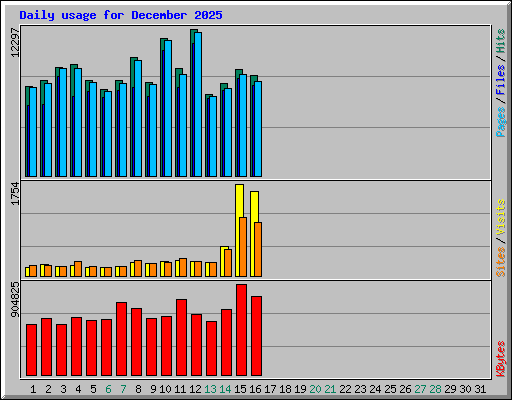
Task: Click the red KBytes bar for day 16
Action: point(256,336)
